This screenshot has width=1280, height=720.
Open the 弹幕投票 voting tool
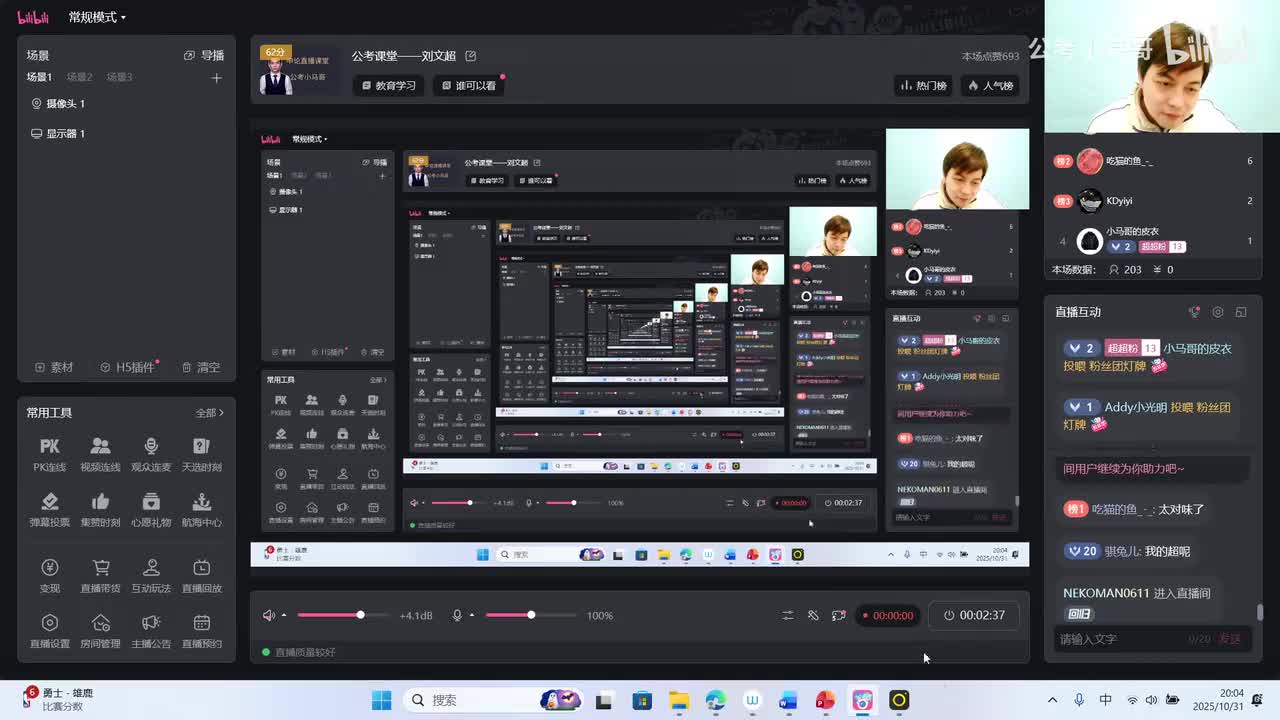[x=50, y=509]
